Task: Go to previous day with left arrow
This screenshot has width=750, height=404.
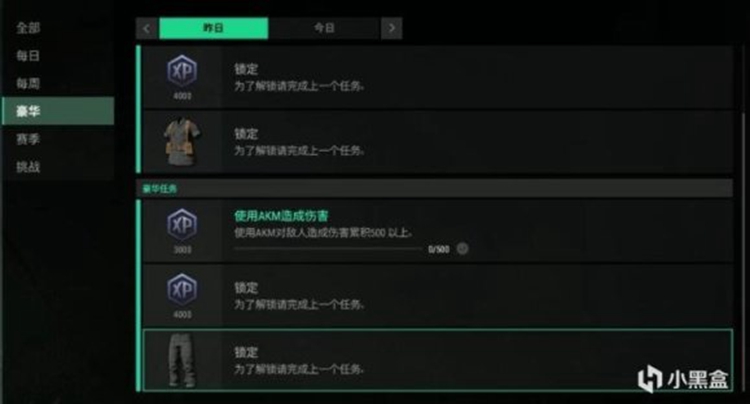Action: pos(147,28)
